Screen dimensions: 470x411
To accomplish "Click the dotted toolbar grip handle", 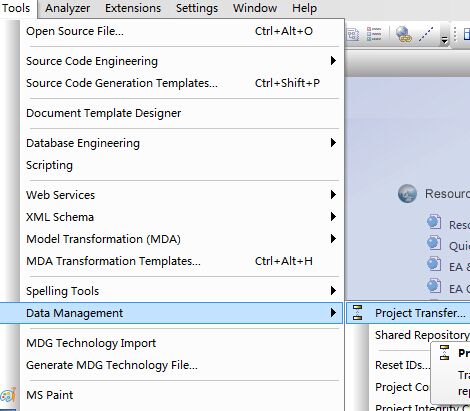I will coord(455,34).
